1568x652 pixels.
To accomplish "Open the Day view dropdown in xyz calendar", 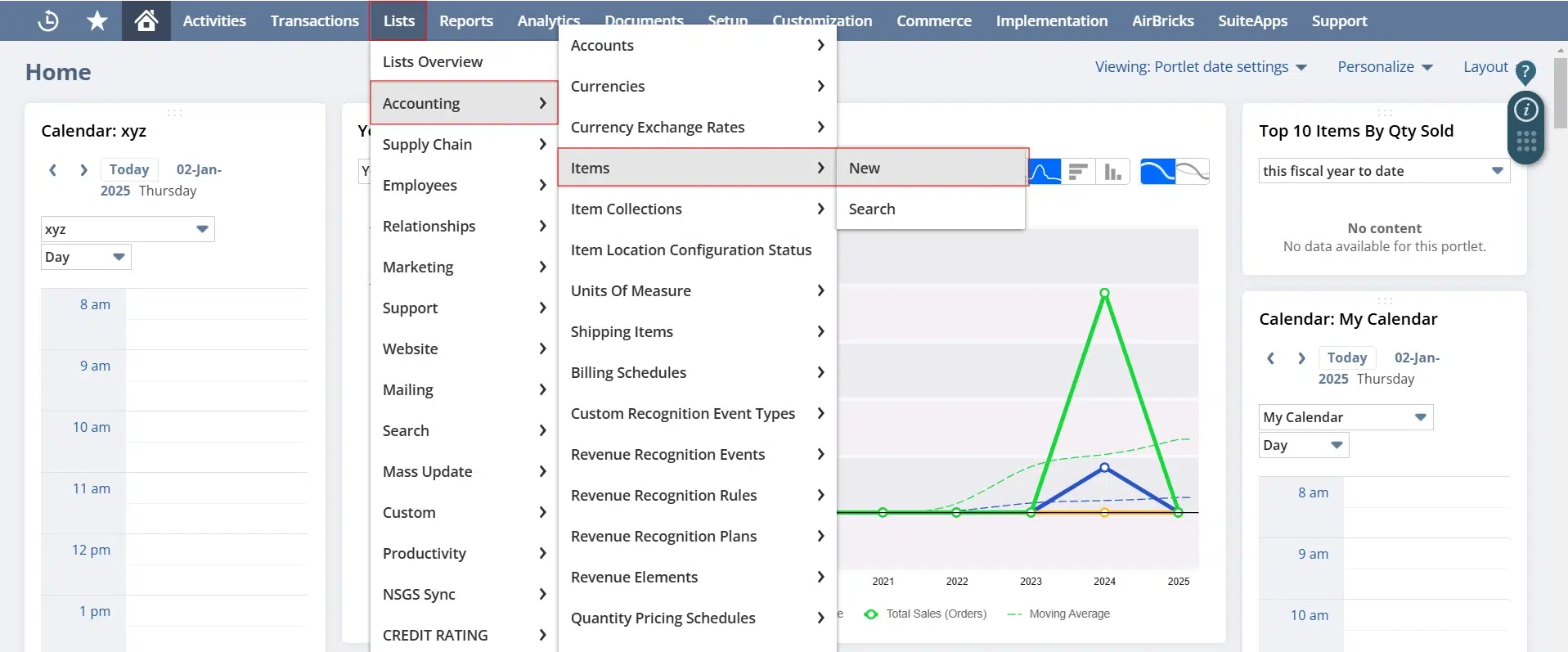I will [x=86, y=257].
